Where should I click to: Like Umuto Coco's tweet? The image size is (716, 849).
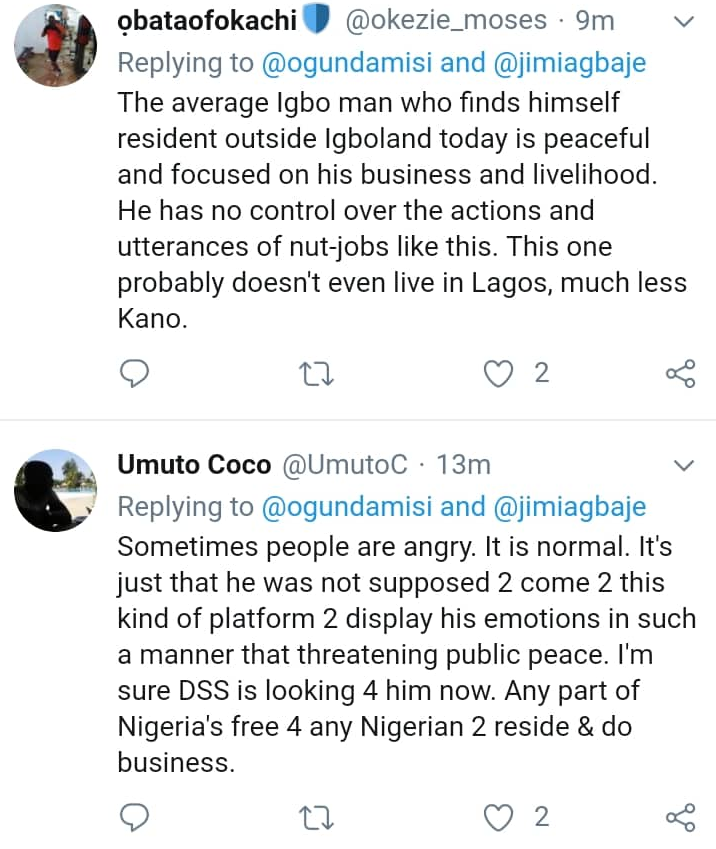pyautogui.click(x=497, y=817)
